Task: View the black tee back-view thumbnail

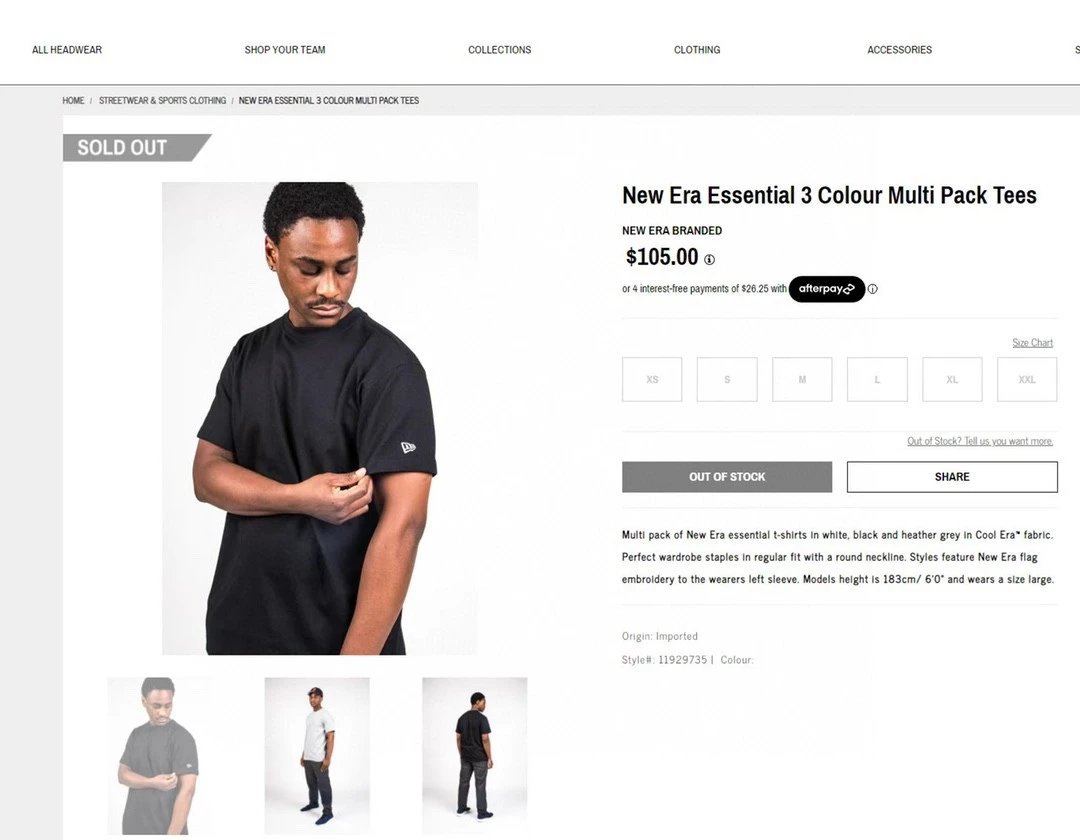Action: [475, 756]
